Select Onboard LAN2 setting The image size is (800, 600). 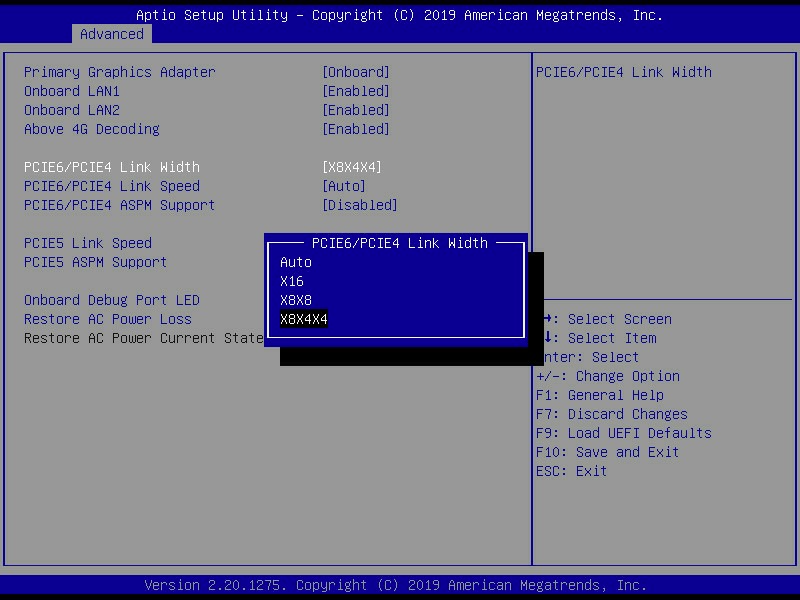[72, 110]
